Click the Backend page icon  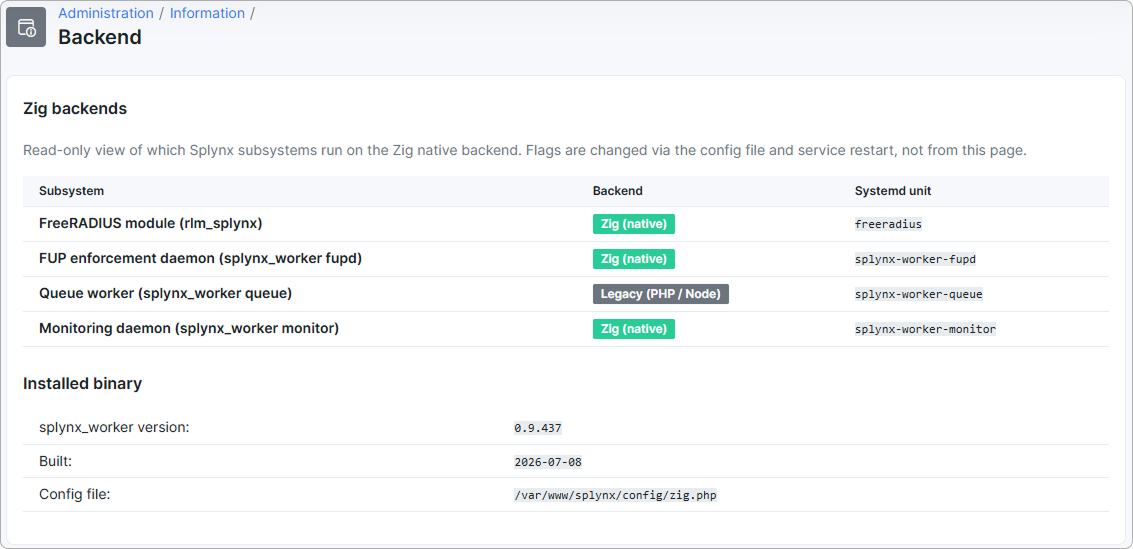[x=26, y=27]
